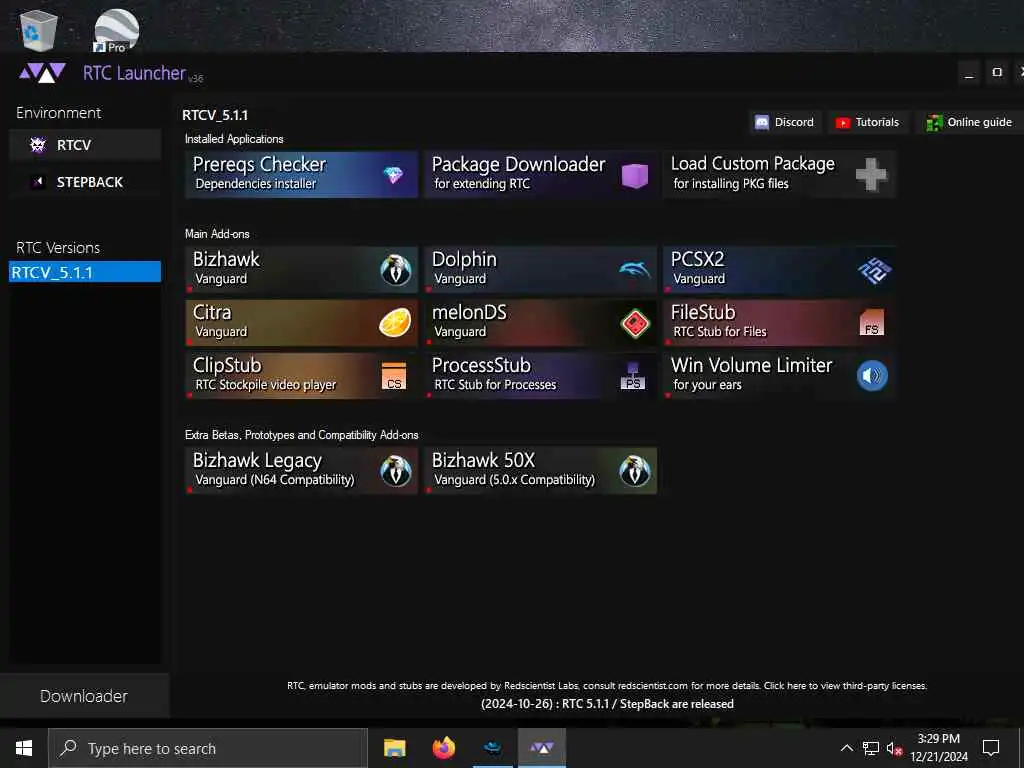The width and height of the screenshot is (1024, 768).
Task: Select RTCV_5.1.1 in RTC Versions list
Action: pos(85,272)
